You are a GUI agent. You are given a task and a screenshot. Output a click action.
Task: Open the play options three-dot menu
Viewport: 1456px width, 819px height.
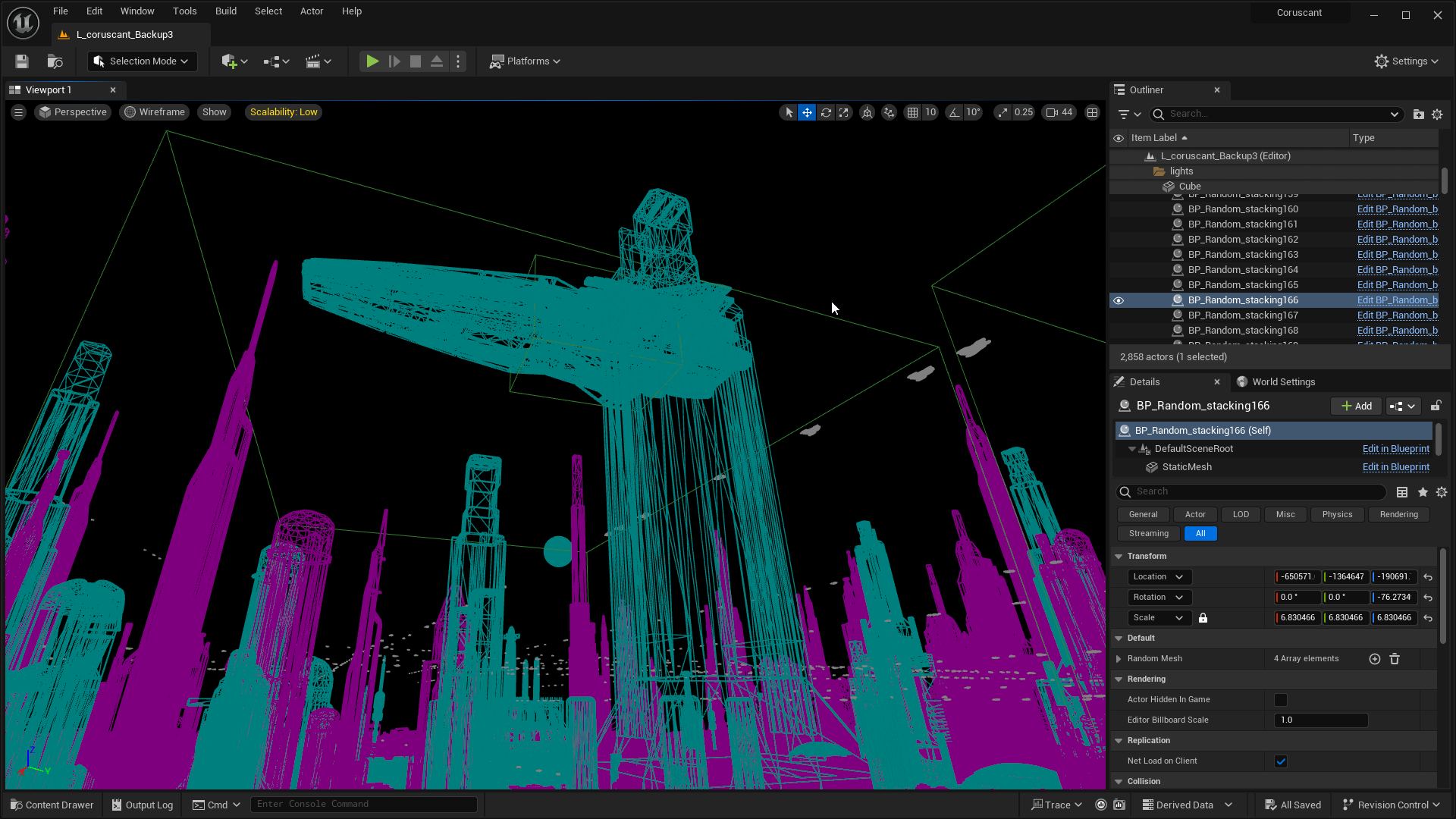click(458, 61)
